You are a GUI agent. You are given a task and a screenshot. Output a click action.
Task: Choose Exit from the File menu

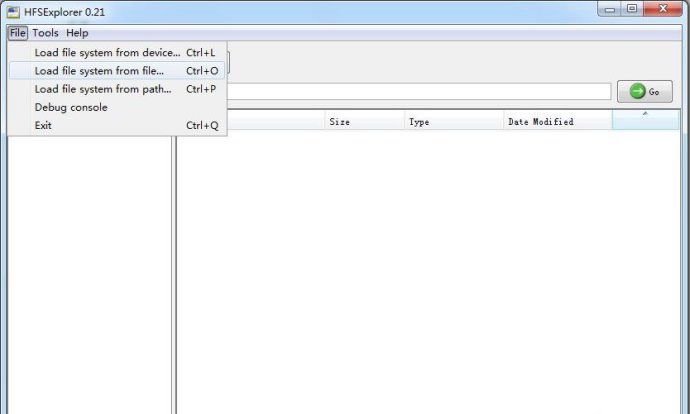click(43, 125)
